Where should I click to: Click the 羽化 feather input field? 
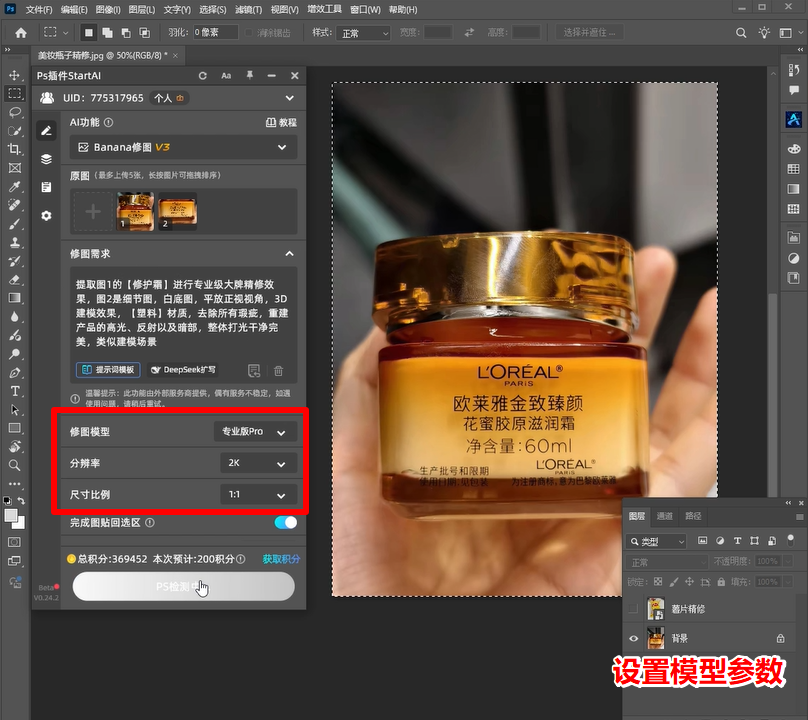coord(215,32)
